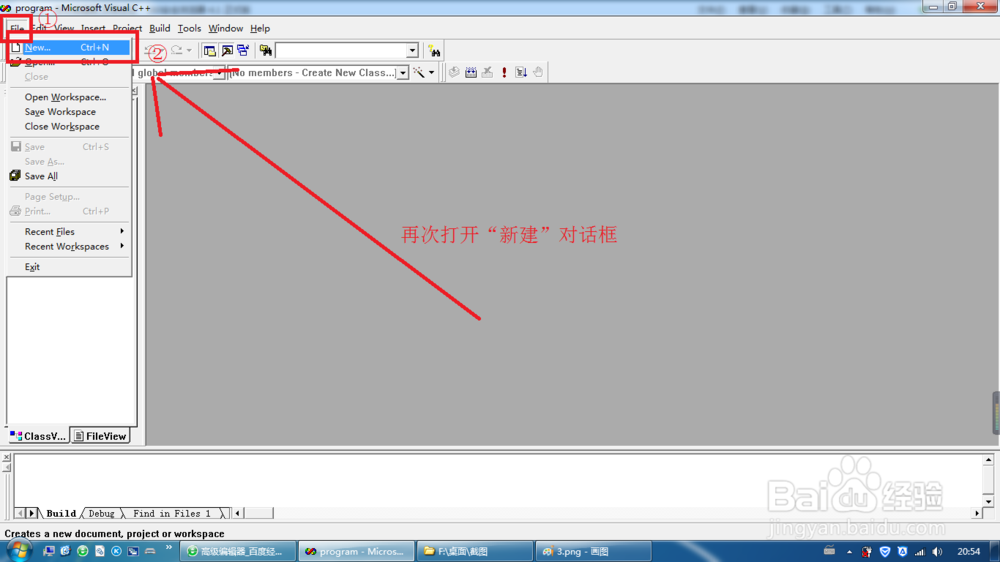This screenshot has width=1000, height=562.
Task: Click the WizardBar action wand icon
Action: [x=419, y=73]
